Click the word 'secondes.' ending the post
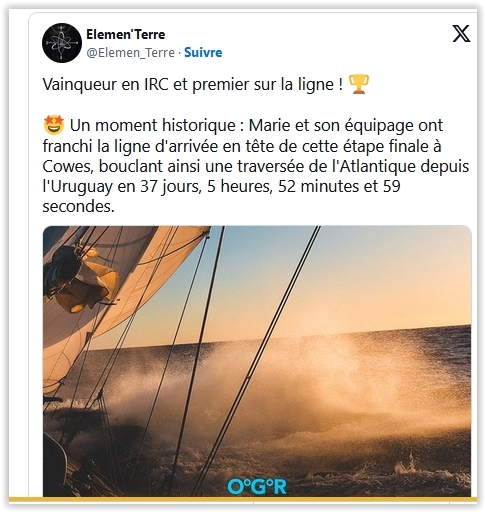Screen dimensions: 485x512 (x=78, y=207)
